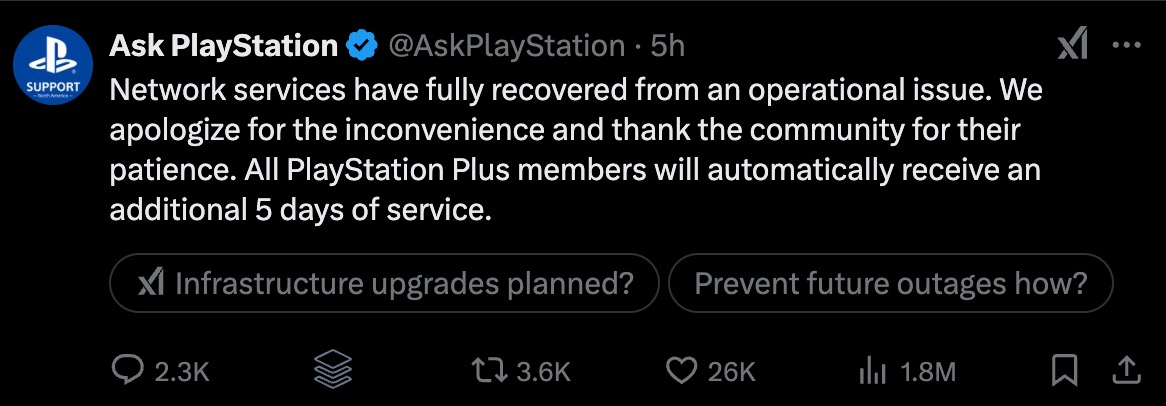Click the blue verified checkmark badge

tap(360, 46)
